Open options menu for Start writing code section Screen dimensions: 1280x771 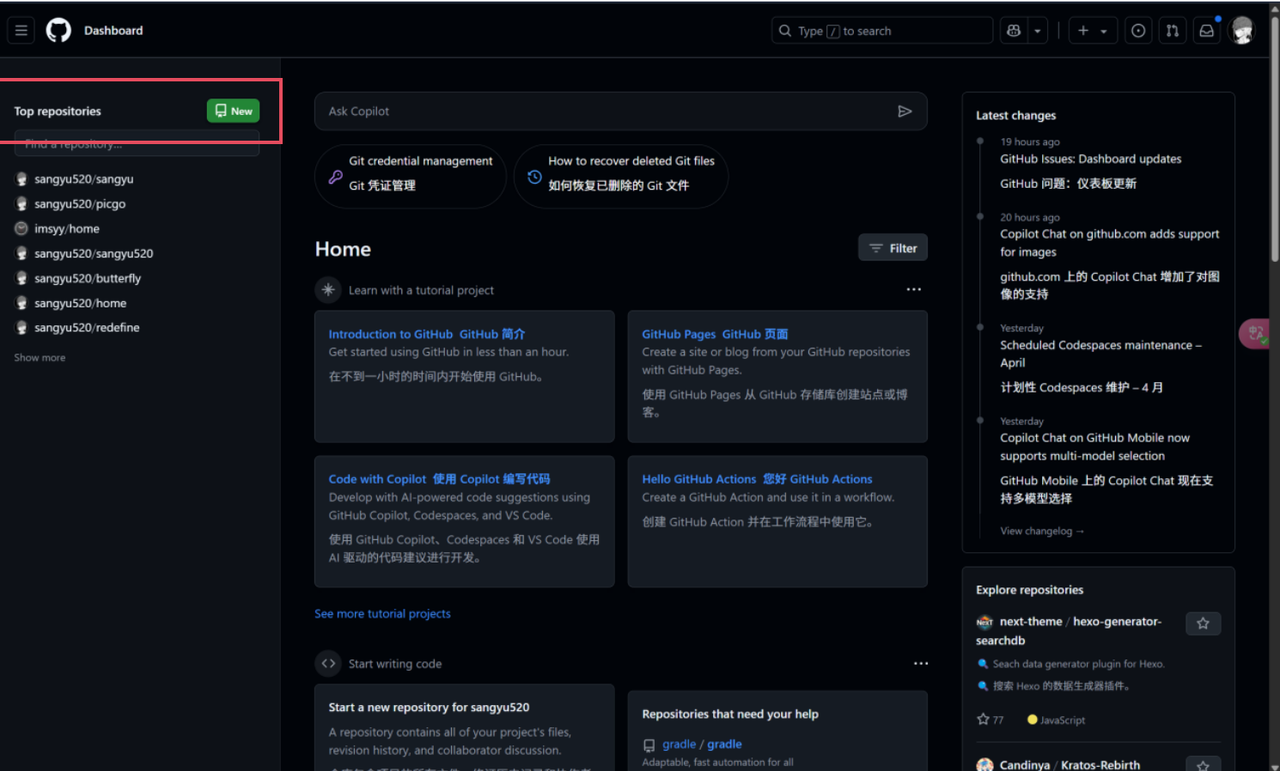coord(920,664)
